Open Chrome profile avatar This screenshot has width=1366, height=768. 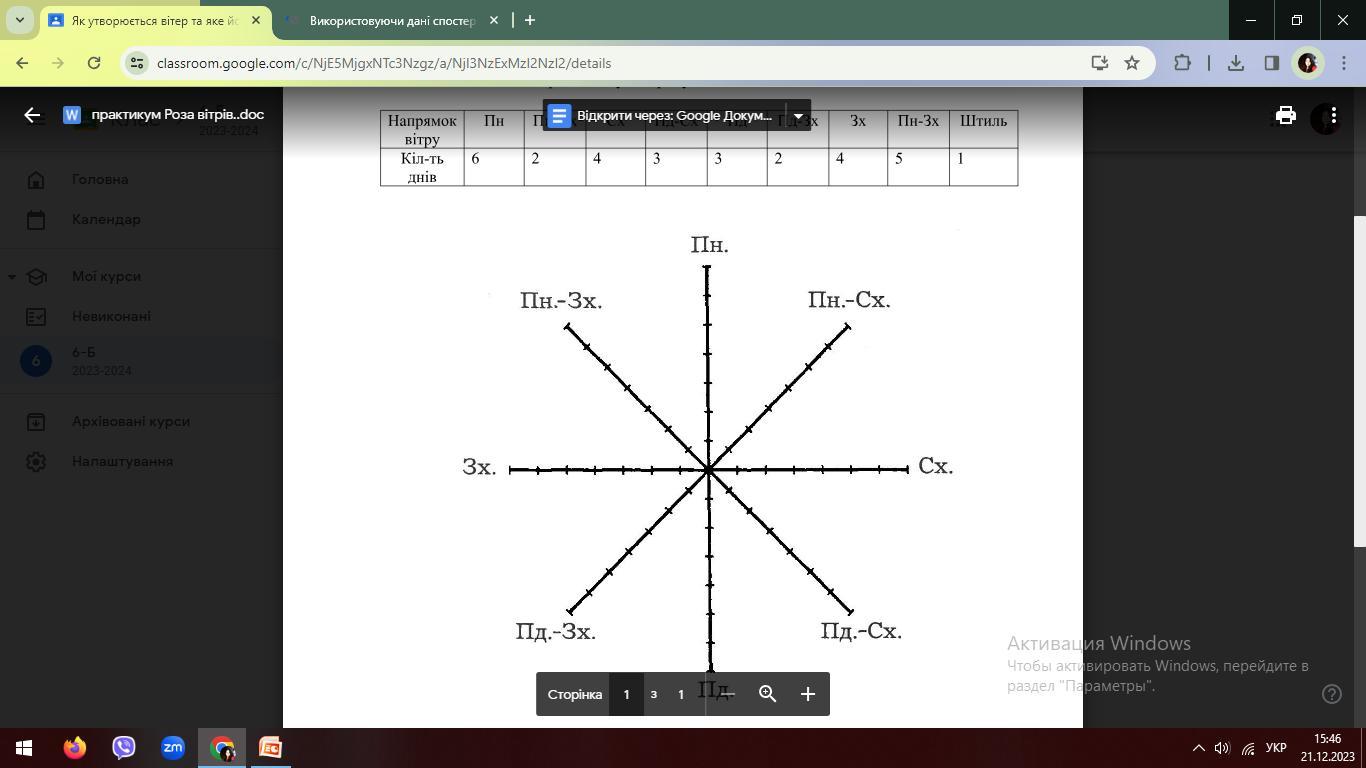[x=1308, y=63]
